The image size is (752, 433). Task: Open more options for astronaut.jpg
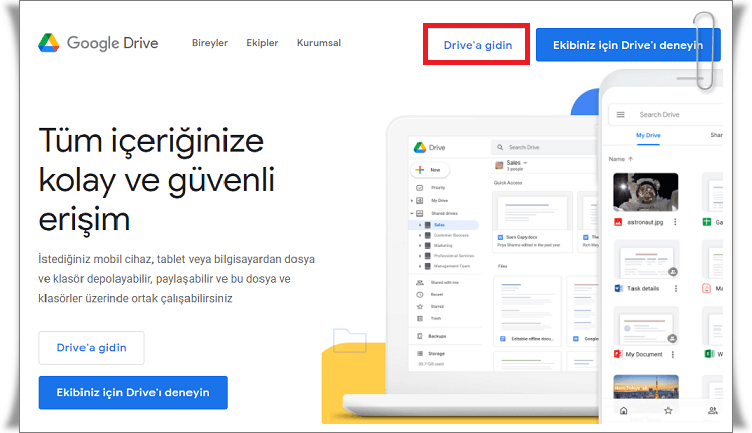[x=675, y=222]
